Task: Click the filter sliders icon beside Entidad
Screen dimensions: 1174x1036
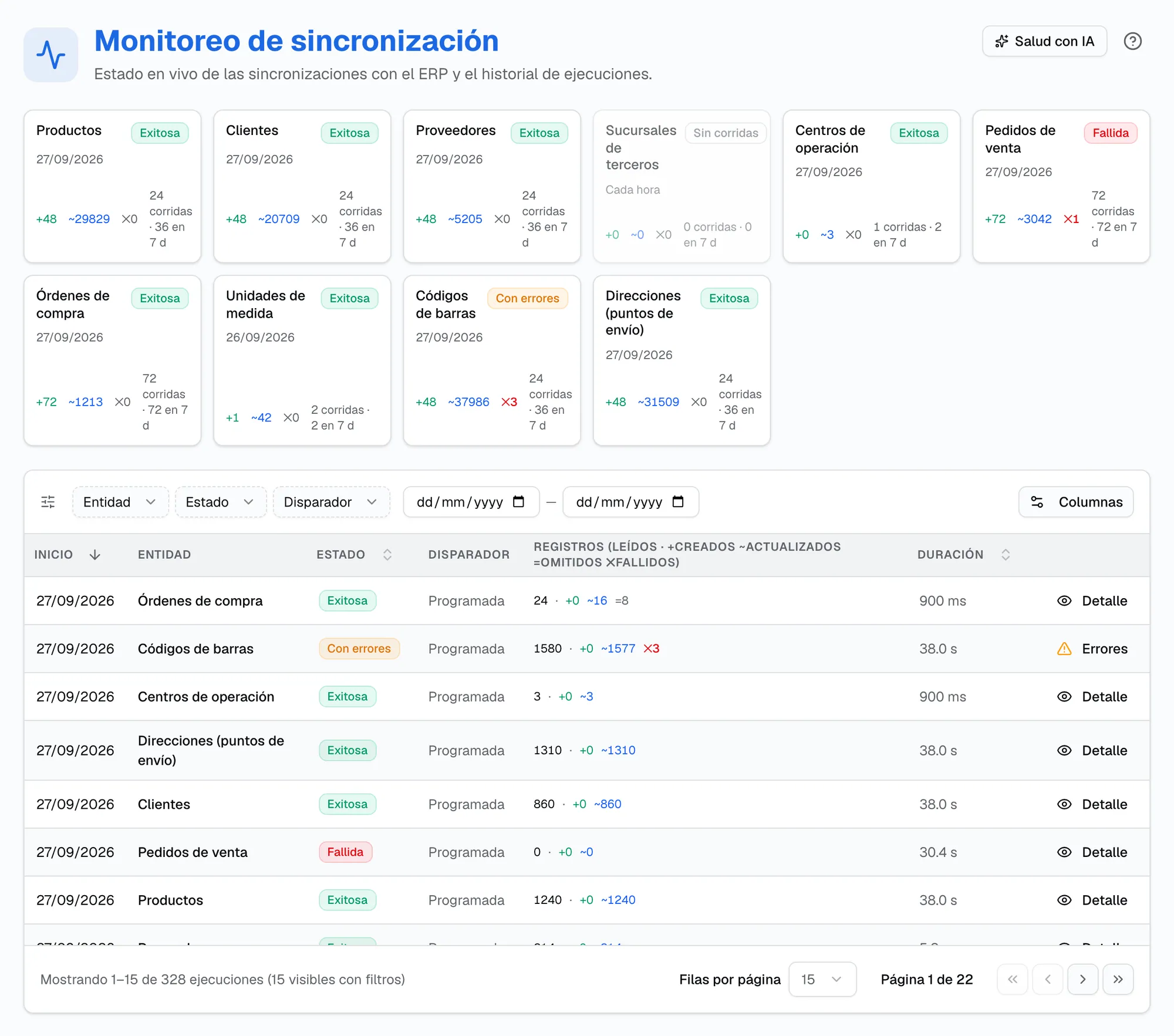Action: [x=48, y=502]
